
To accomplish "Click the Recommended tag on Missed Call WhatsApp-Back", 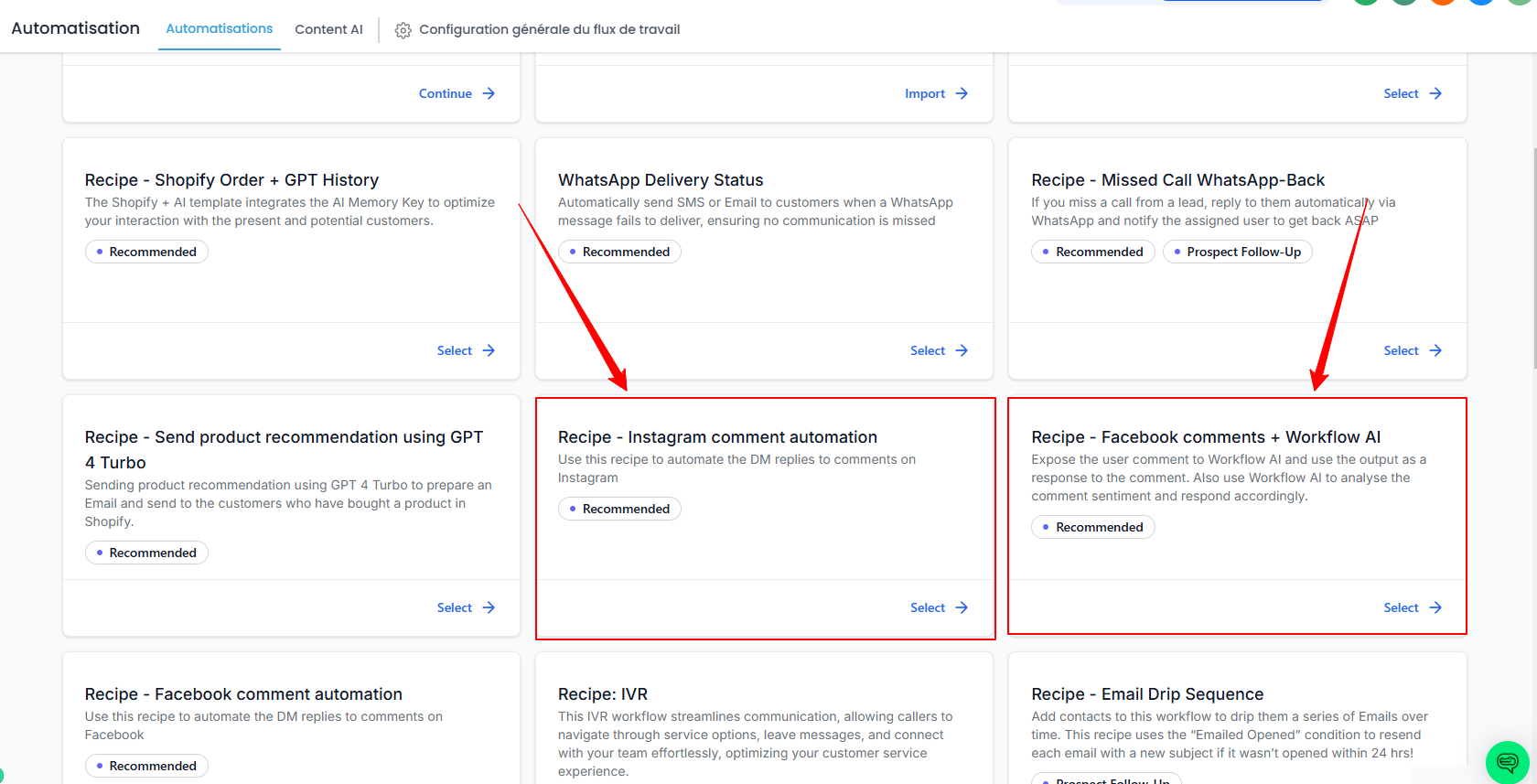I will coord(1093,252).
